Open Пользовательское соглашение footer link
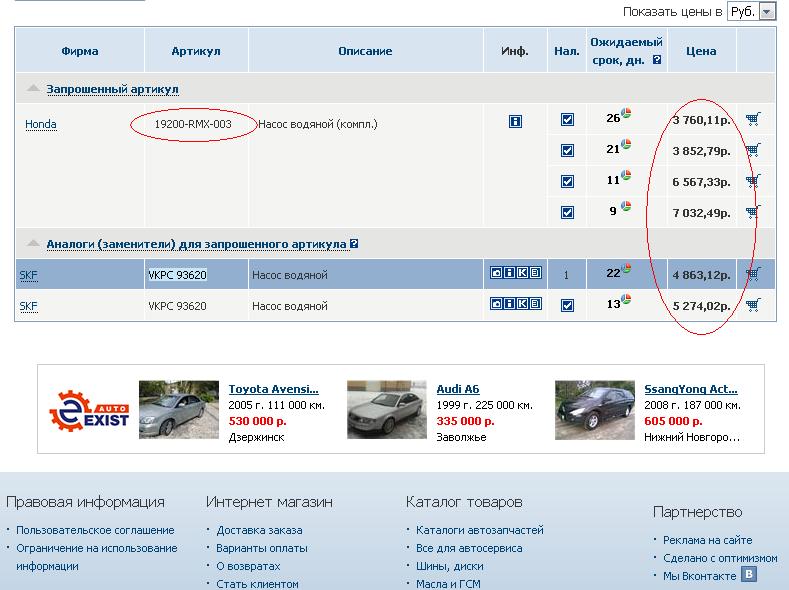789x590 pixels. point(95,530)
